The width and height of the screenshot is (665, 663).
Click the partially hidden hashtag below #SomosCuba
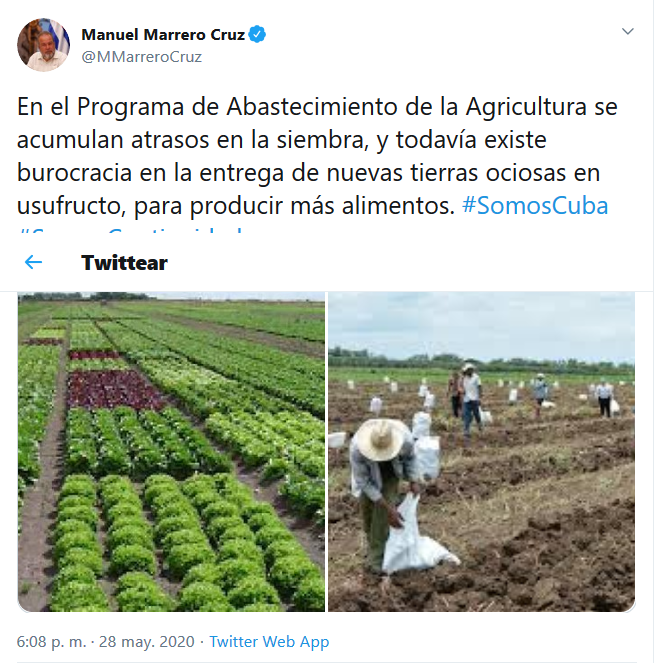point(131,232)
